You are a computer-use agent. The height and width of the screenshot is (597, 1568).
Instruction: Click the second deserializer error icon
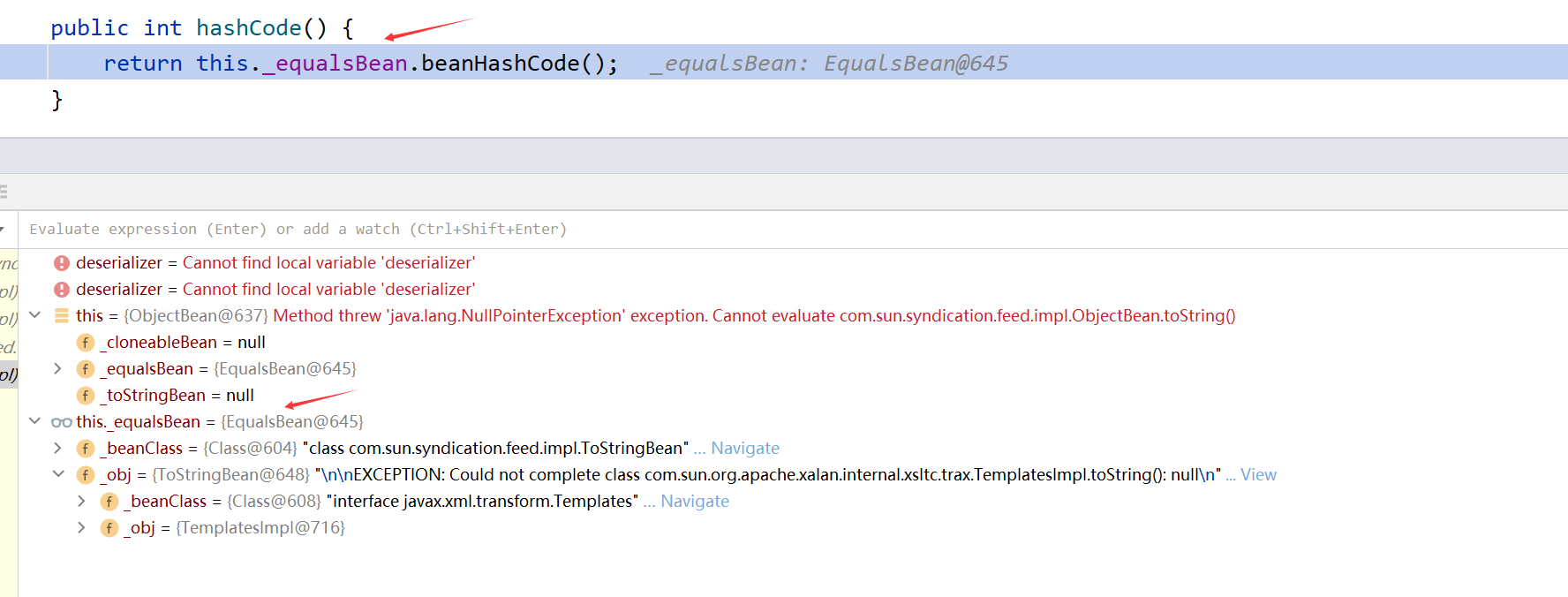point(62,290)
